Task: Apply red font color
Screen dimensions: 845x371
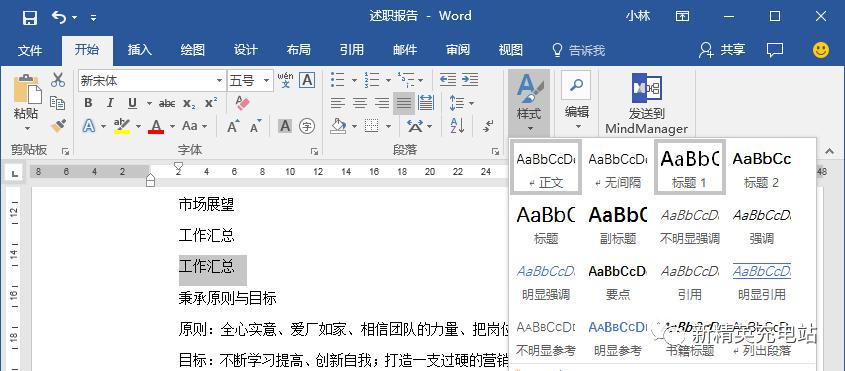Action: point(156,126)
